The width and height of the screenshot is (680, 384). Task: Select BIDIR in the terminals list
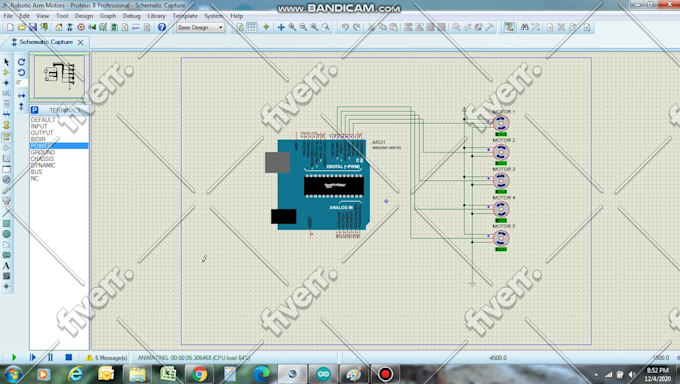[38, 139]
